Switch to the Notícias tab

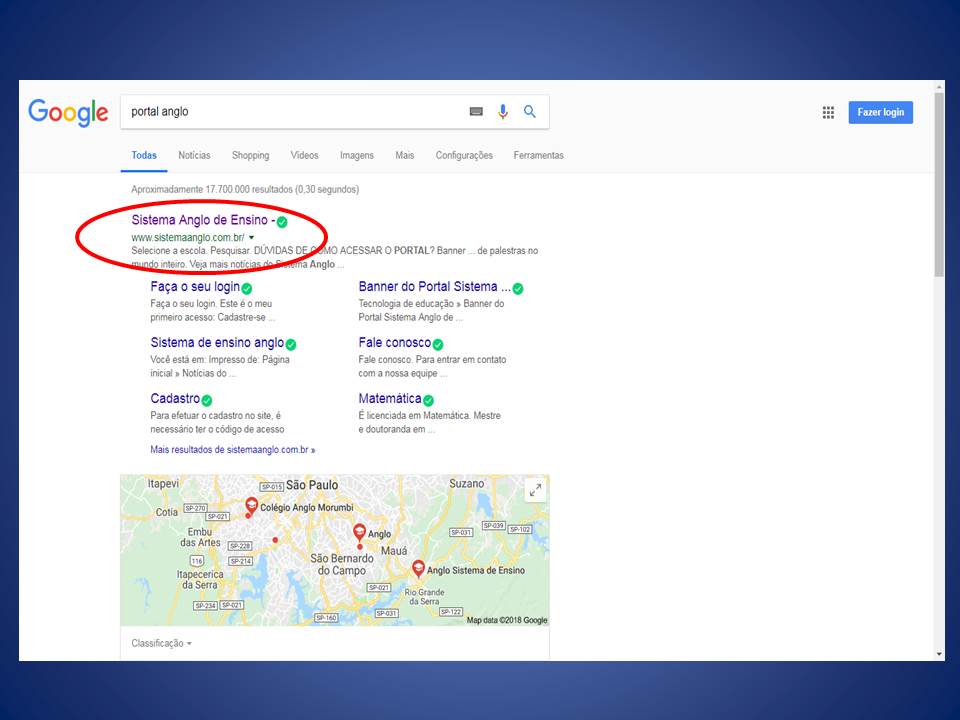194,156
